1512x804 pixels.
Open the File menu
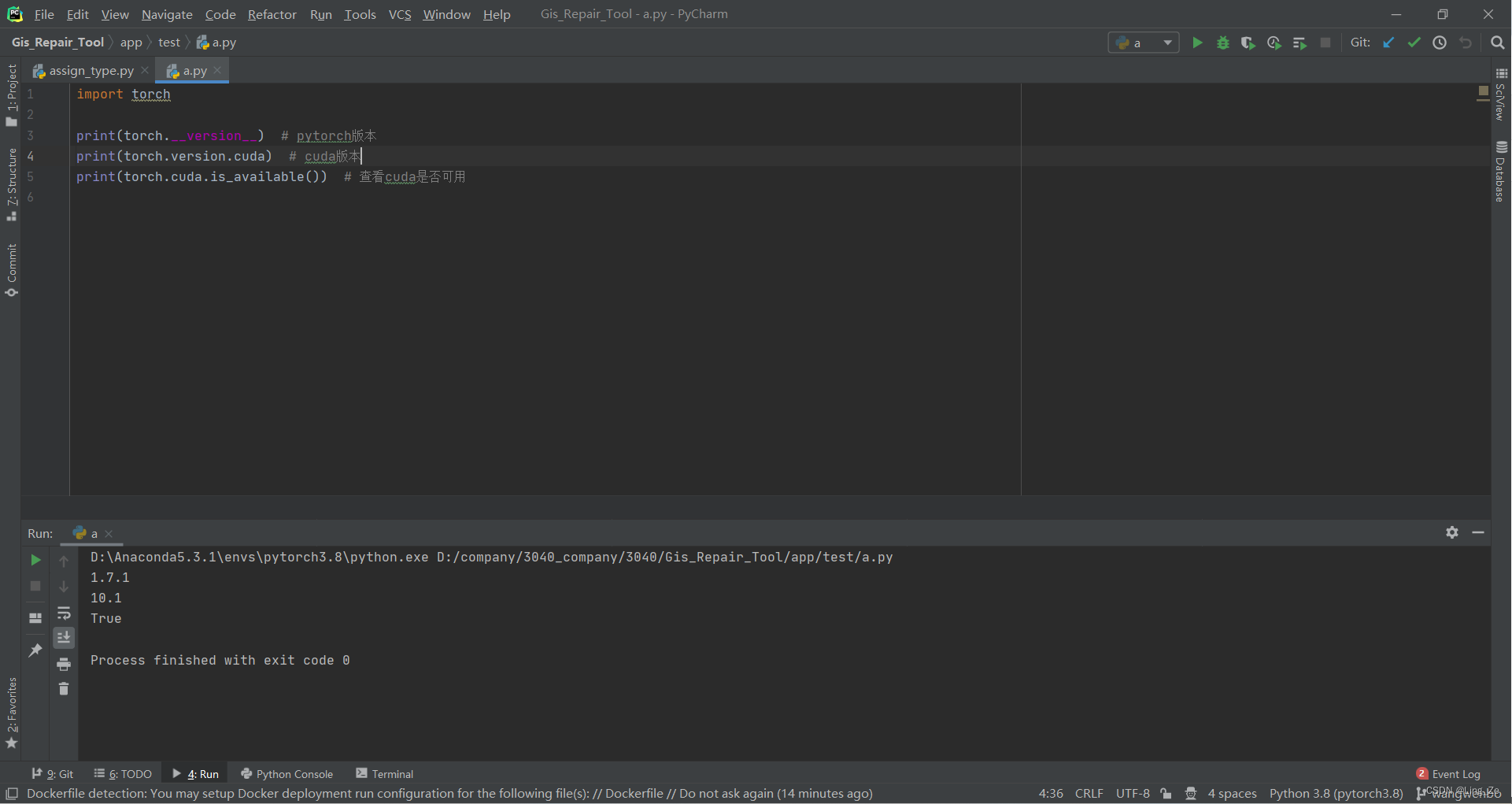tap(44, 14)
